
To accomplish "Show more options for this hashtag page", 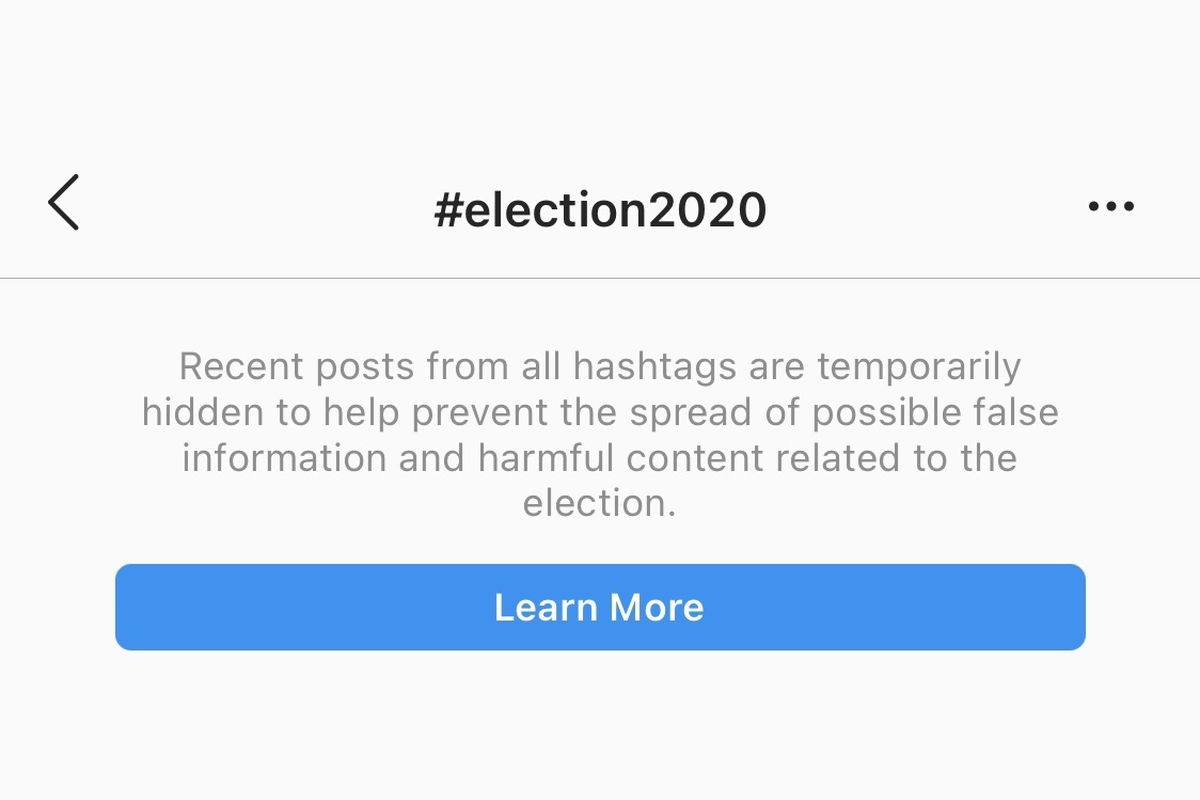I will pyautogui.click(x=1110, y=207).
